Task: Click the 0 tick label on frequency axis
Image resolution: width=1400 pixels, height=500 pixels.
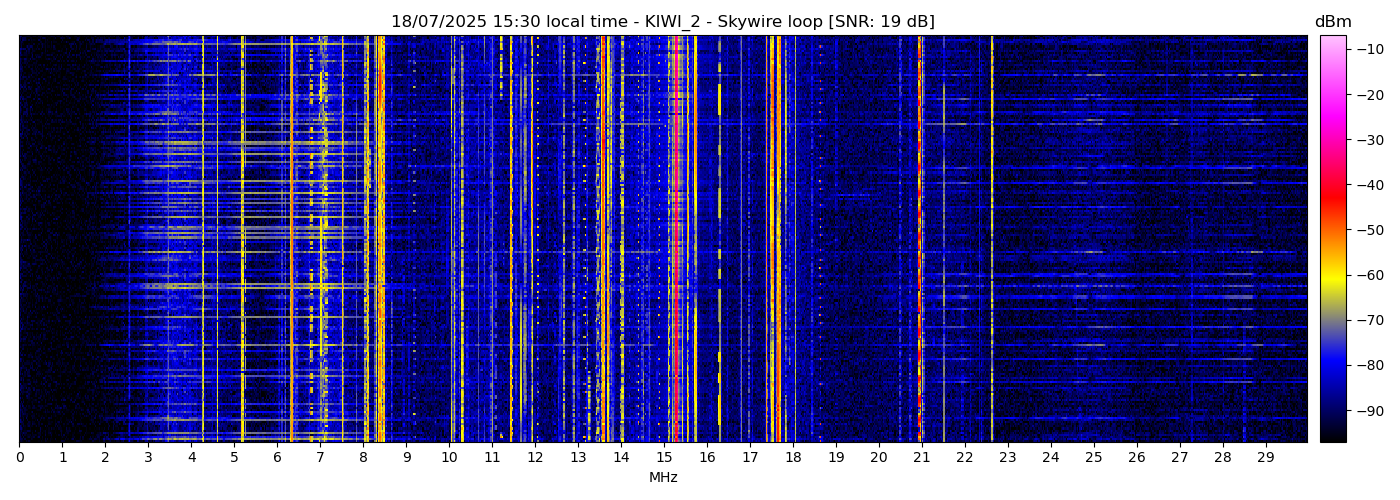Action: tap(19, 457)
